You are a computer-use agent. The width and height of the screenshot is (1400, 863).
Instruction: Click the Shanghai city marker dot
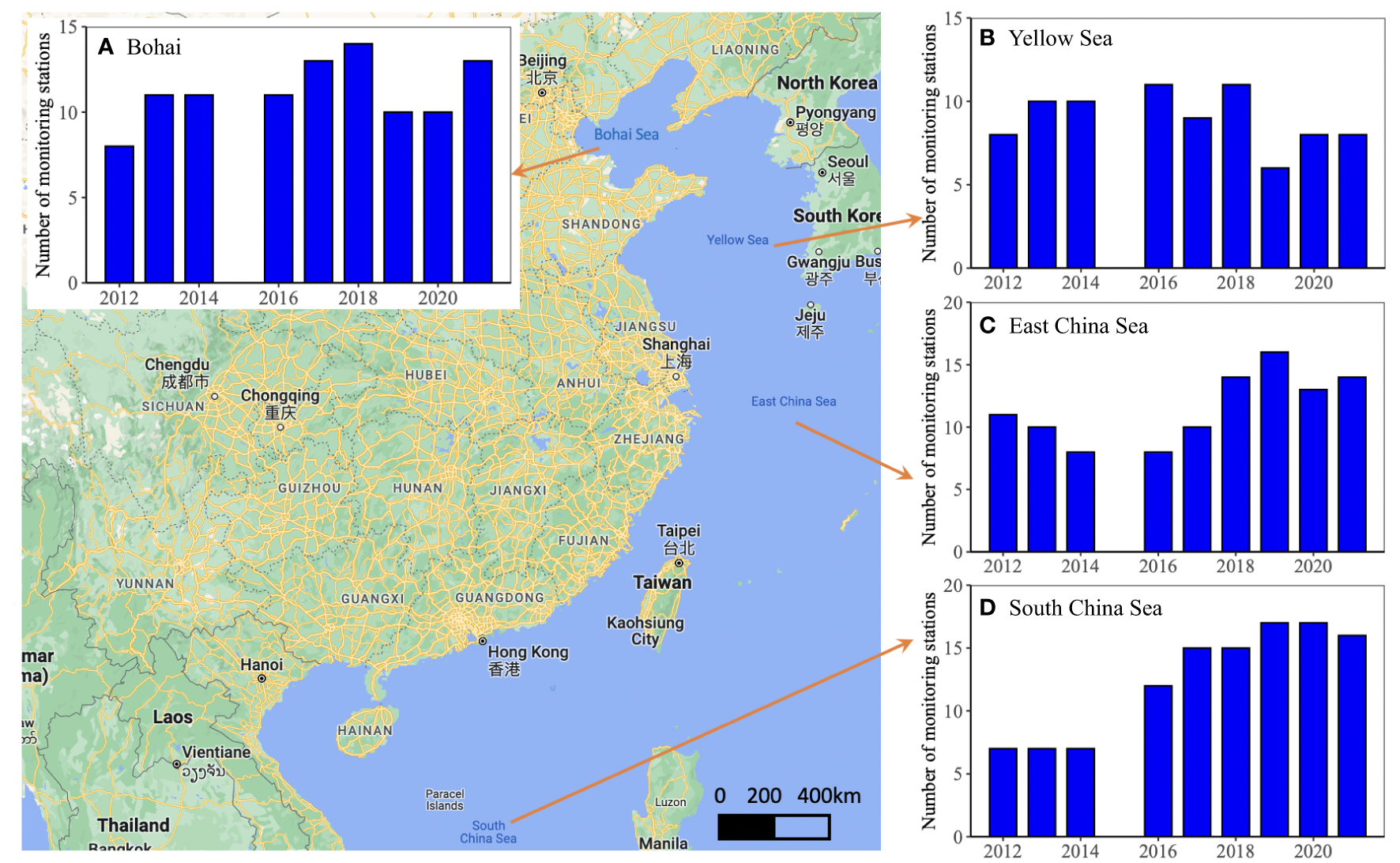pos(676,376)
